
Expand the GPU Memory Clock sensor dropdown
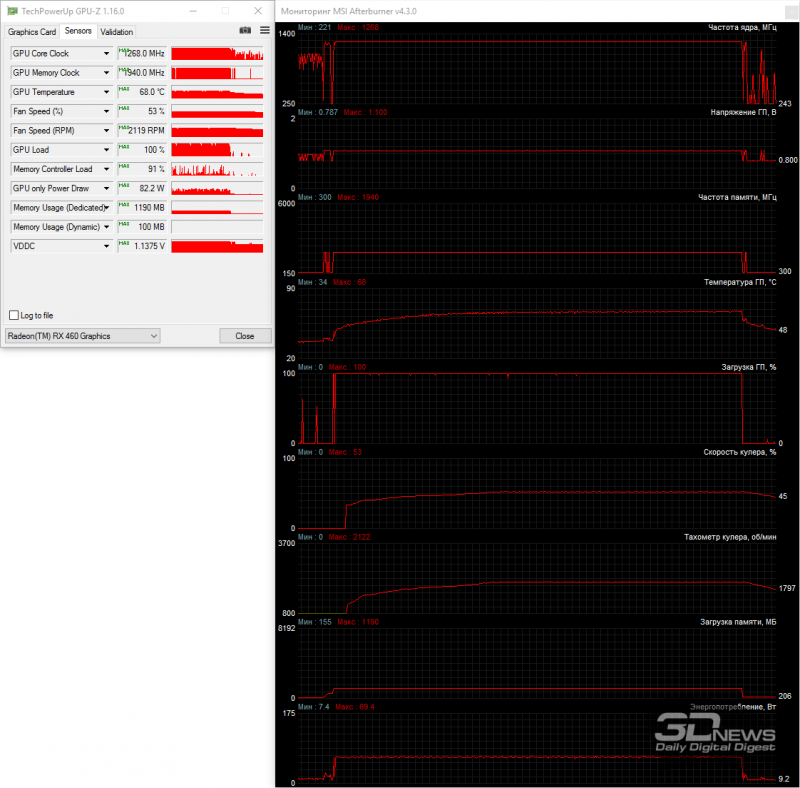(x=106, y=72)
